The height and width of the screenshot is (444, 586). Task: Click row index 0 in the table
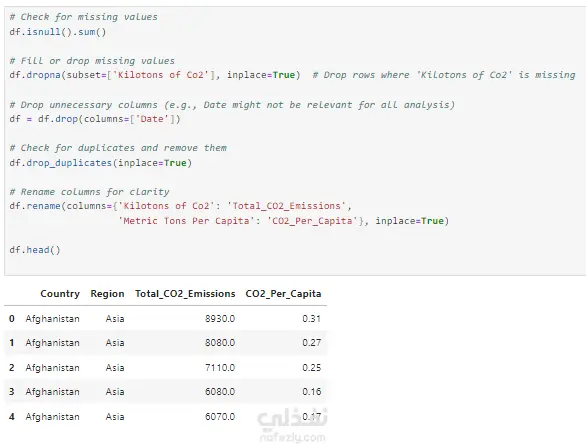[12, 319]
